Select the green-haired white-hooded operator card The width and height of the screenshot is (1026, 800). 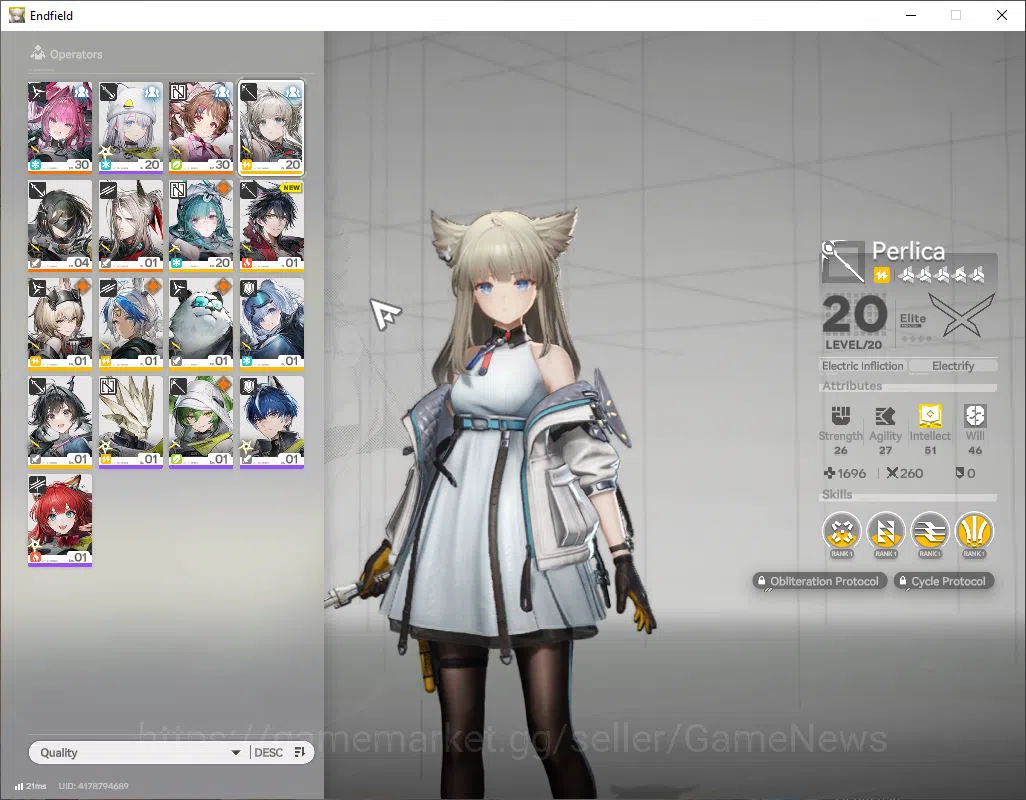(201, 422)
